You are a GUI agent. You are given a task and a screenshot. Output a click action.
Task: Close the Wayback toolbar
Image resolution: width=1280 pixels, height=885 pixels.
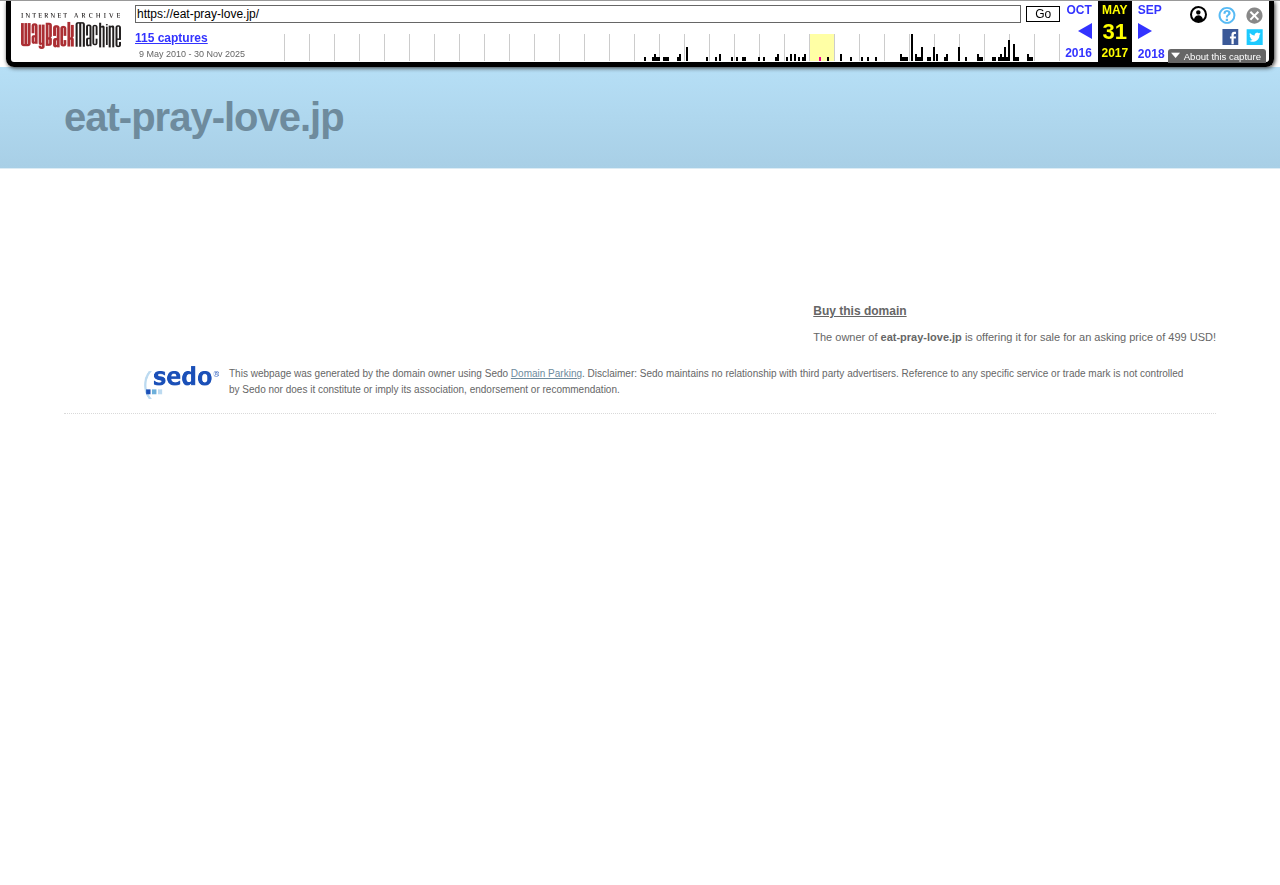(x=1254, y=15)
